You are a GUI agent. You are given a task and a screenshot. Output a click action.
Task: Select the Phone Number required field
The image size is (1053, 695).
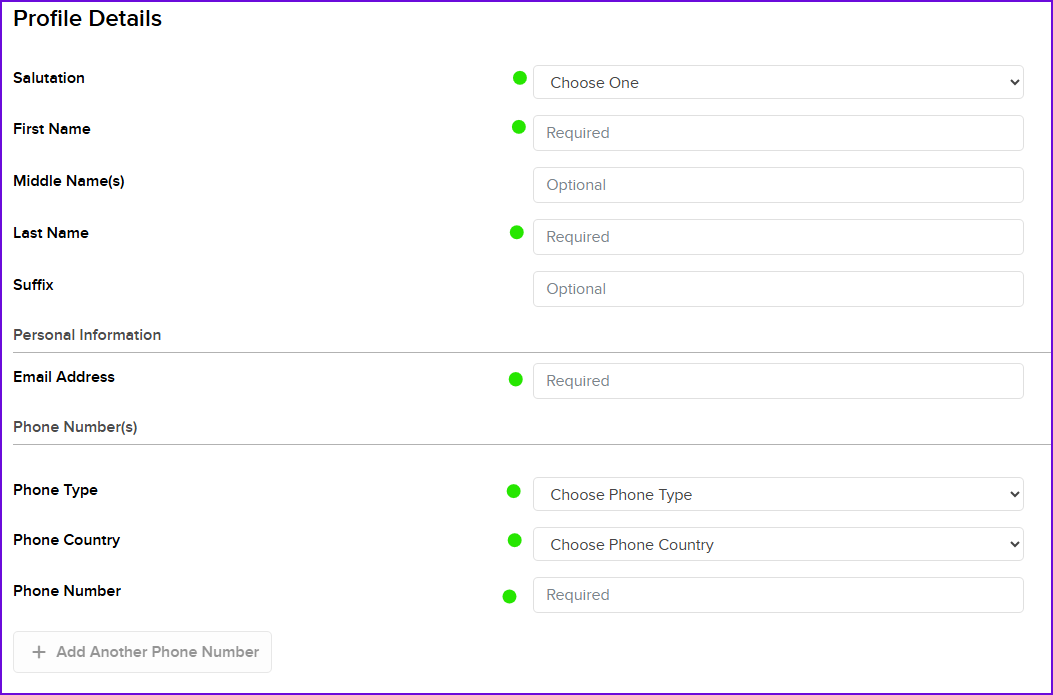[778, 595]
